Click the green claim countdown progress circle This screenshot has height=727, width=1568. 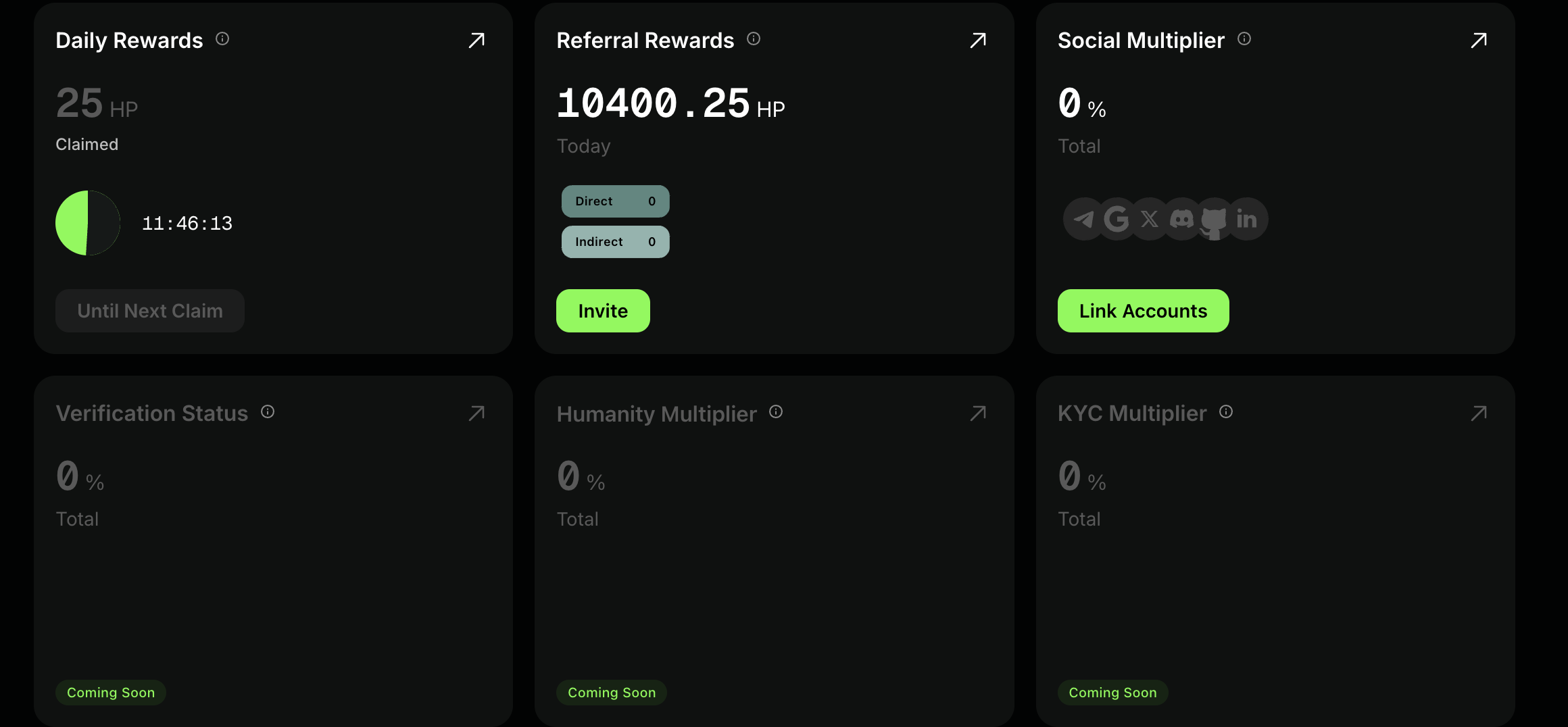88,223
